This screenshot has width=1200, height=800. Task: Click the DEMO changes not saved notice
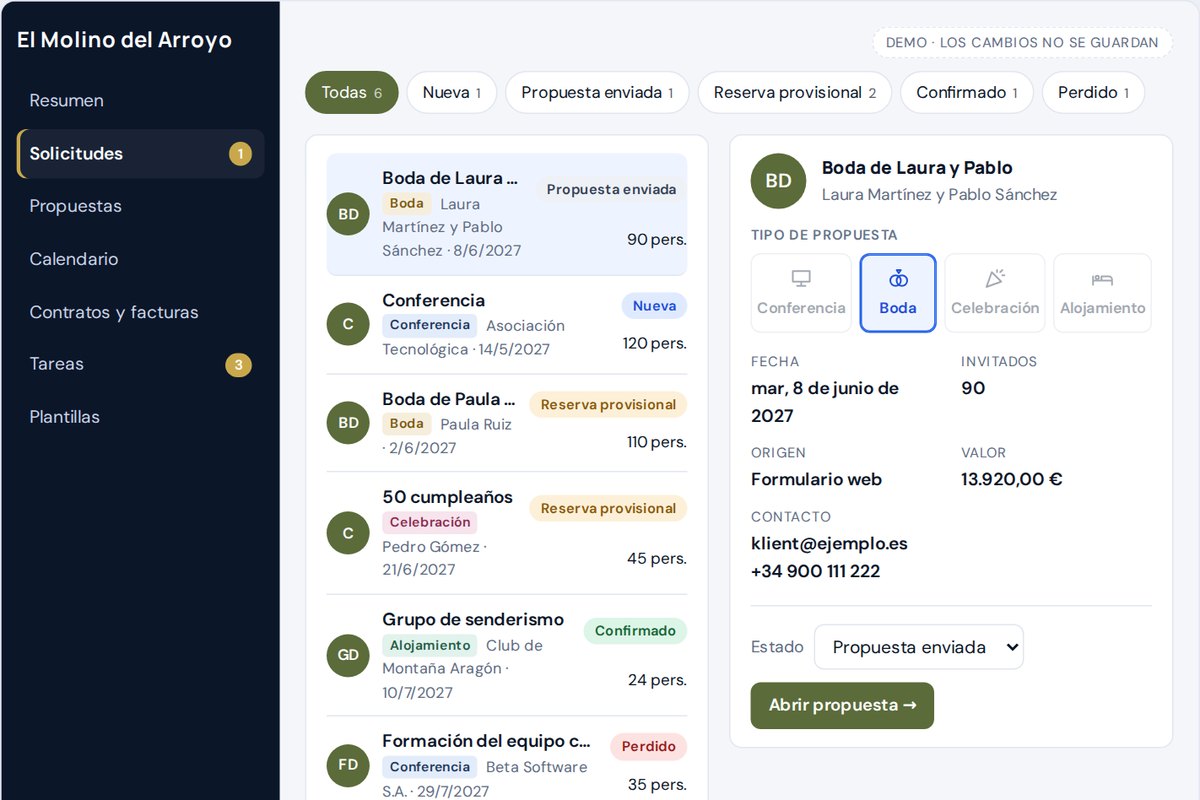(x=1022, y=42)
